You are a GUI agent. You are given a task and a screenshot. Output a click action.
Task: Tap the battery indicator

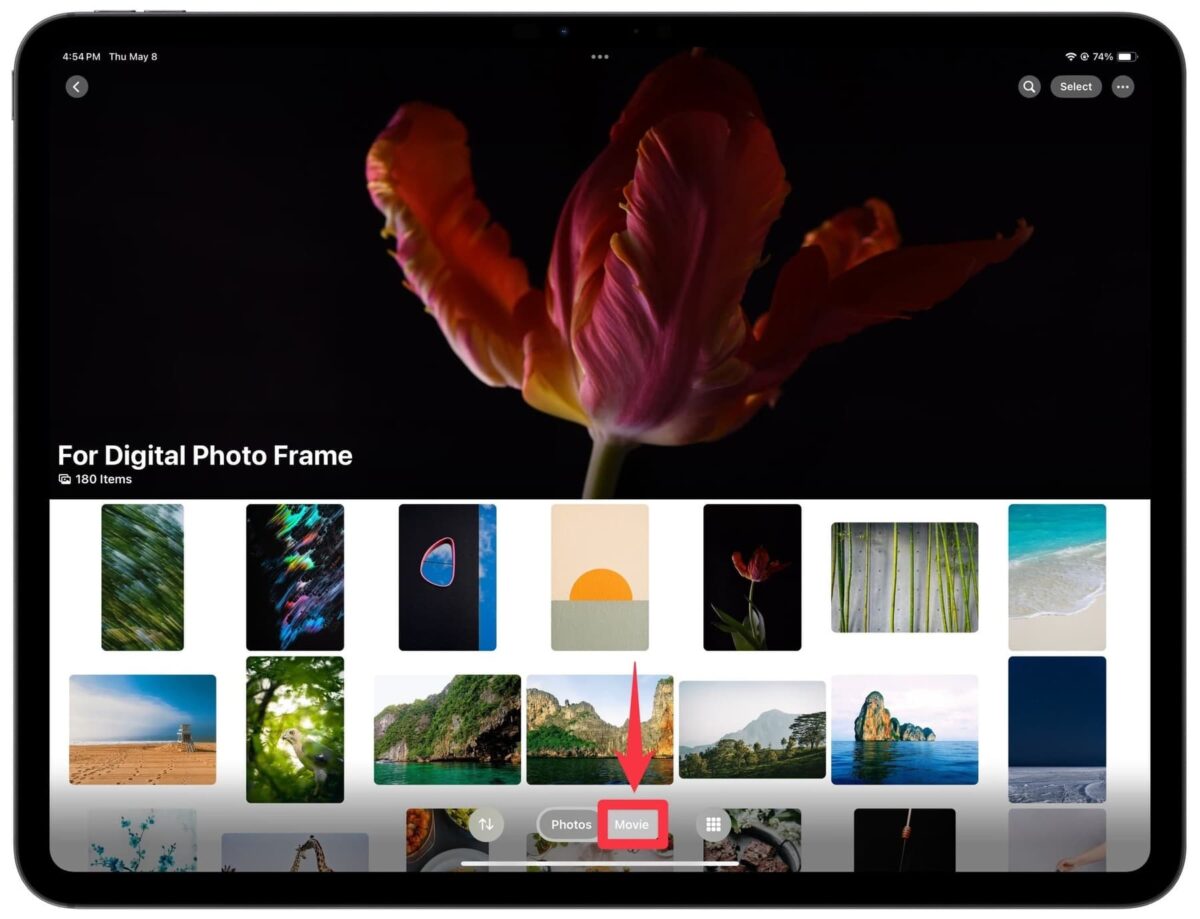point(1127,57)
